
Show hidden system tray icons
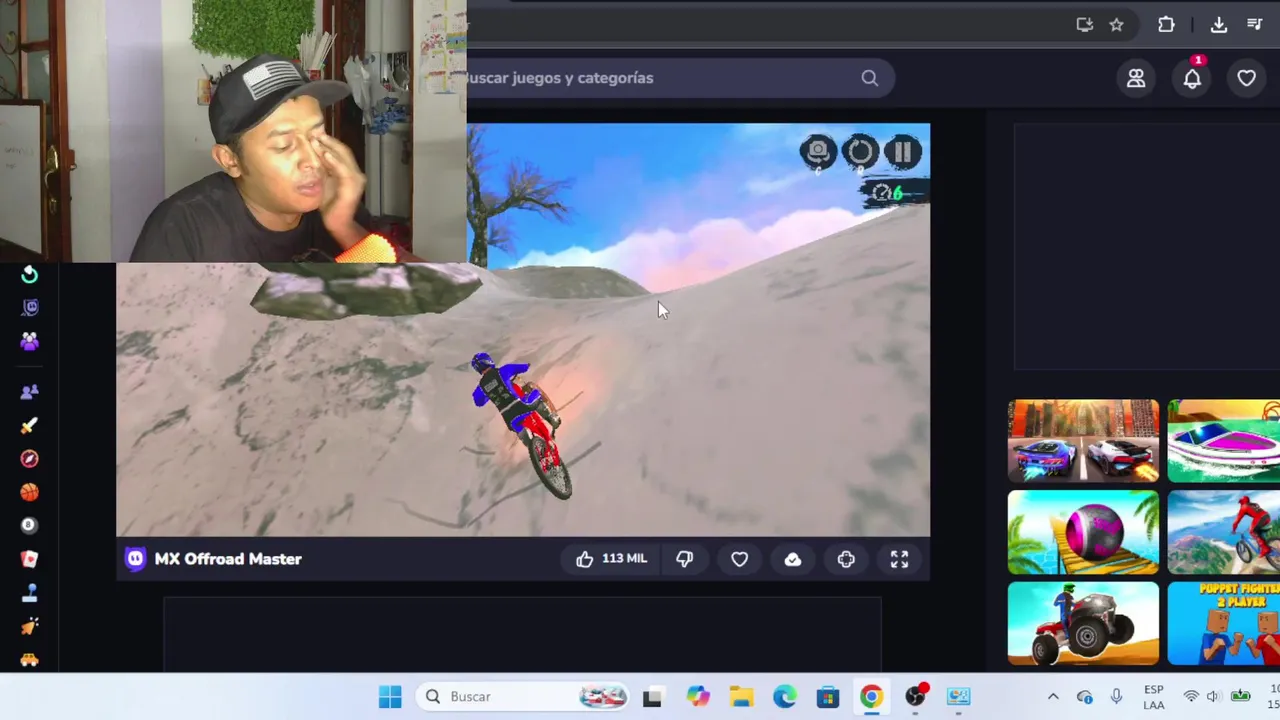point(1053,697)
